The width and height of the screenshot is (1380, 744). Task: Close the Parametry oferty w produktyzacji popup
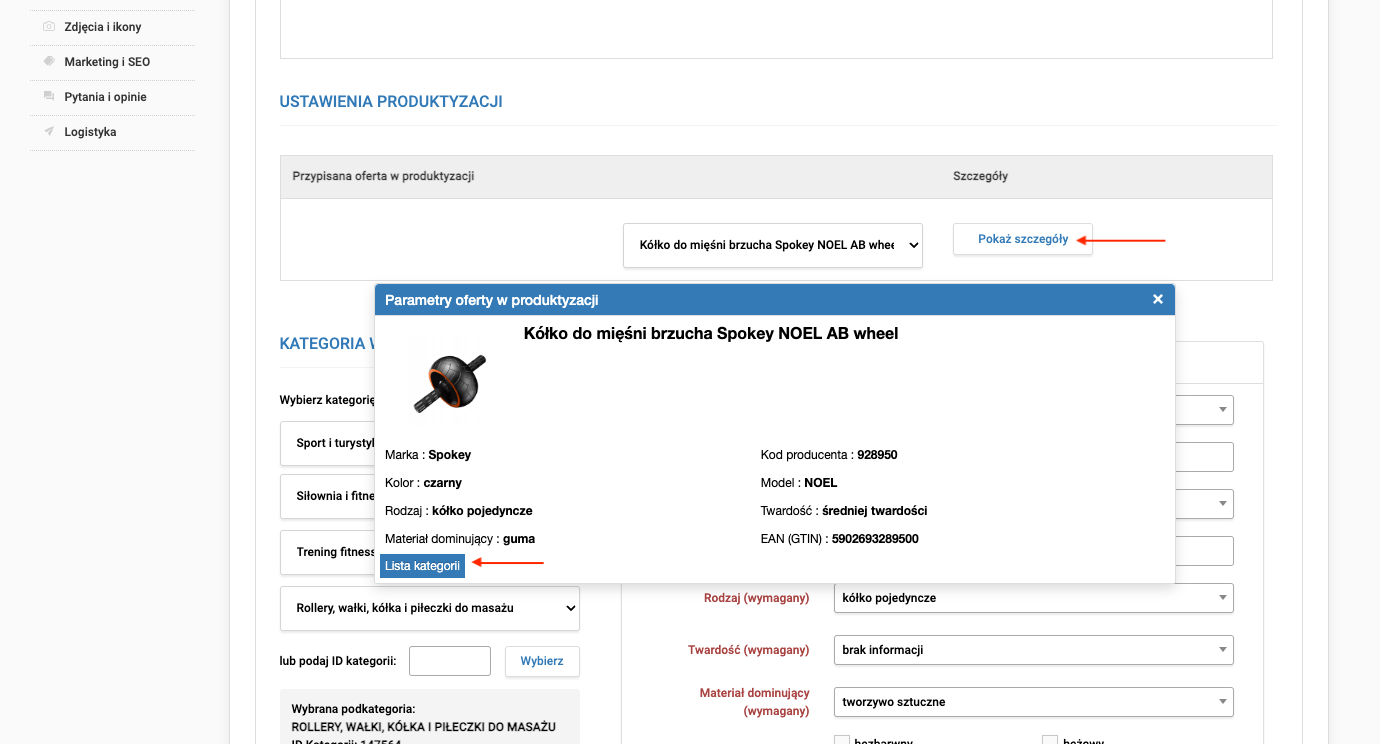1158,299
